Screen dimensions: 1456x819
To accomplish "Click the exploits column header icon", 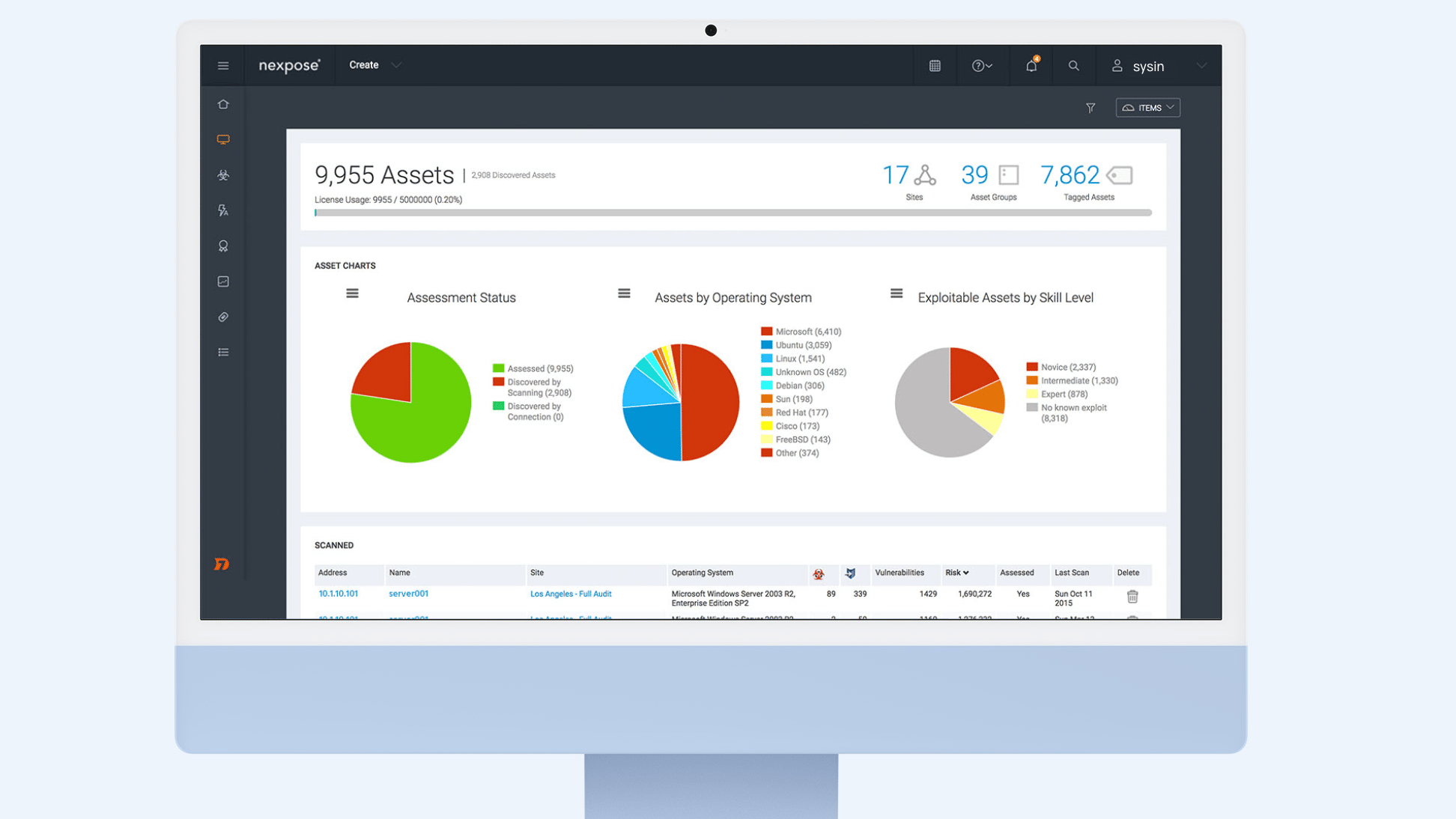I will pos(850,573).
